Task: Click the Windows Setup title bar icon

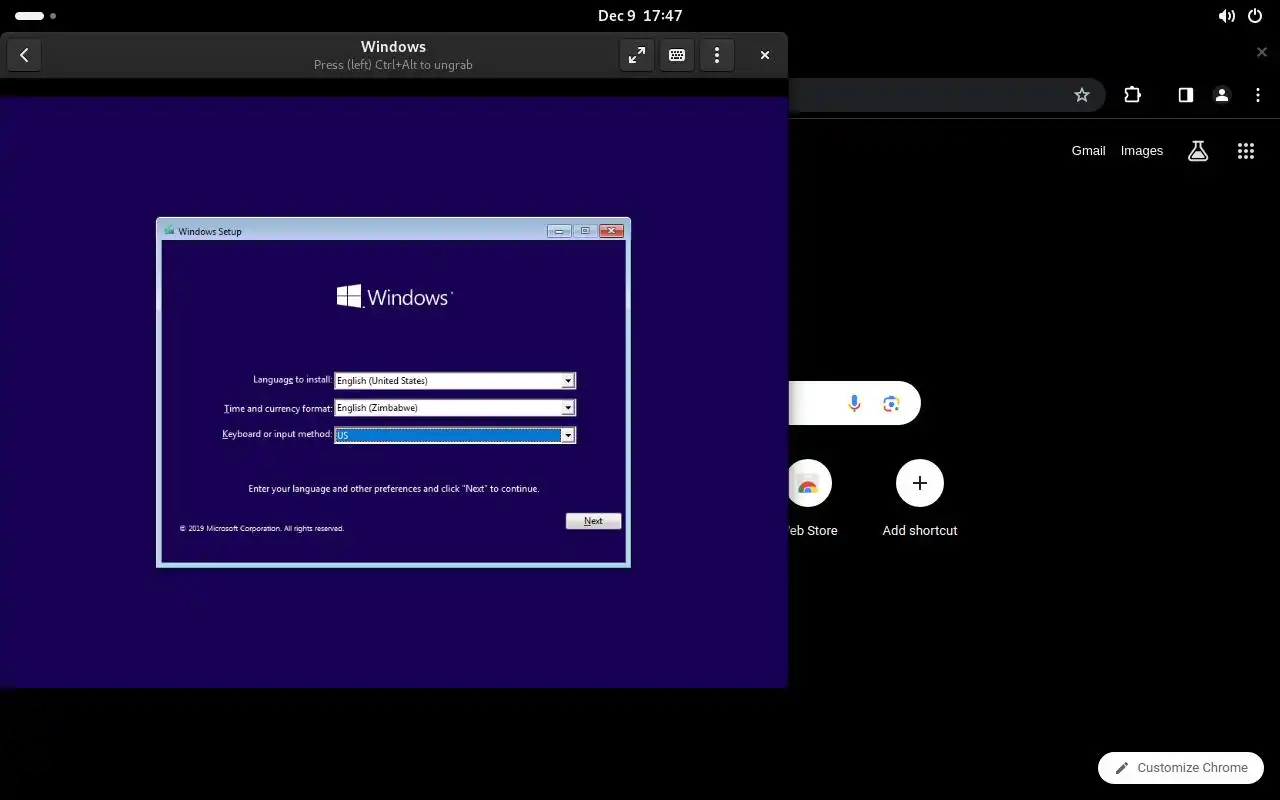Action: 169,231
